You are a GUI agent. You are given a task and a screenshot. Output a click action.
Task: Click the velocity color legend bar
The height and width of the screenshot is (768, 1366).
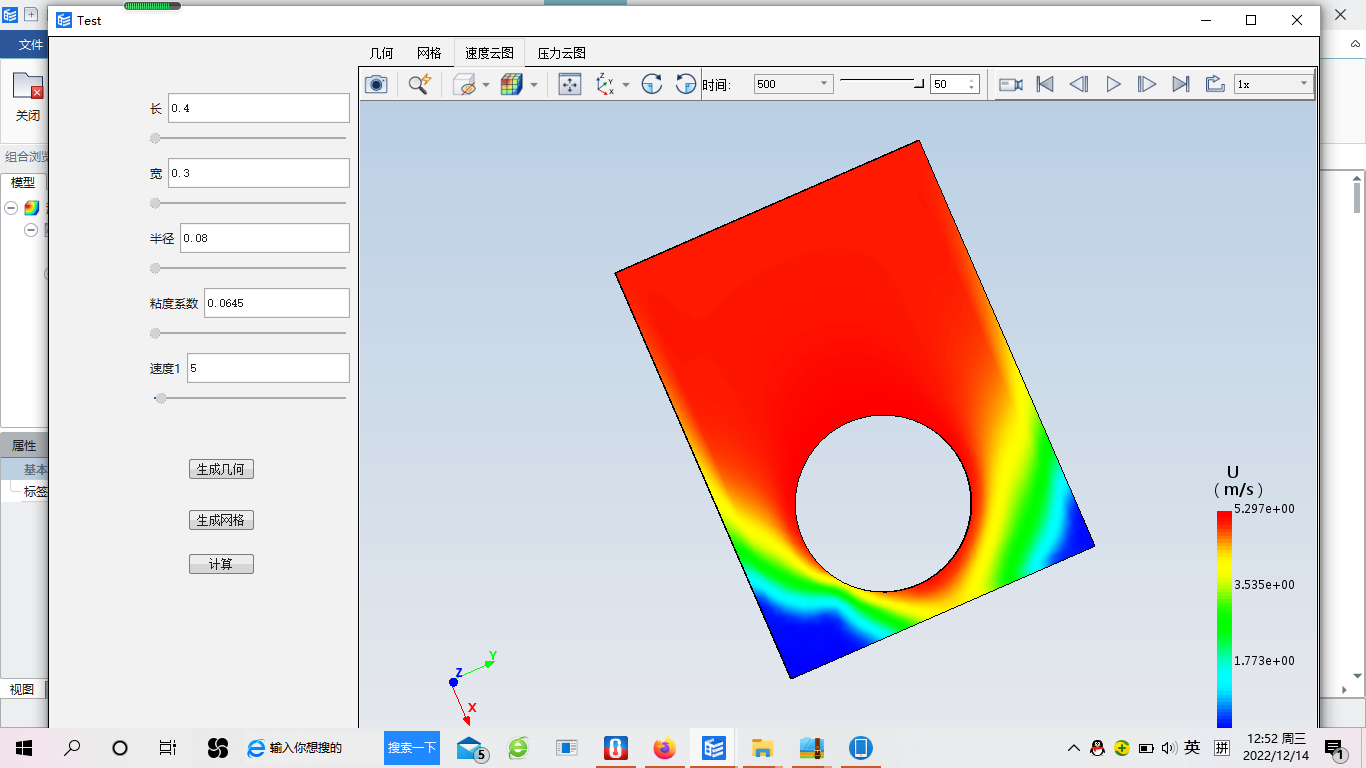(1224, 618)
